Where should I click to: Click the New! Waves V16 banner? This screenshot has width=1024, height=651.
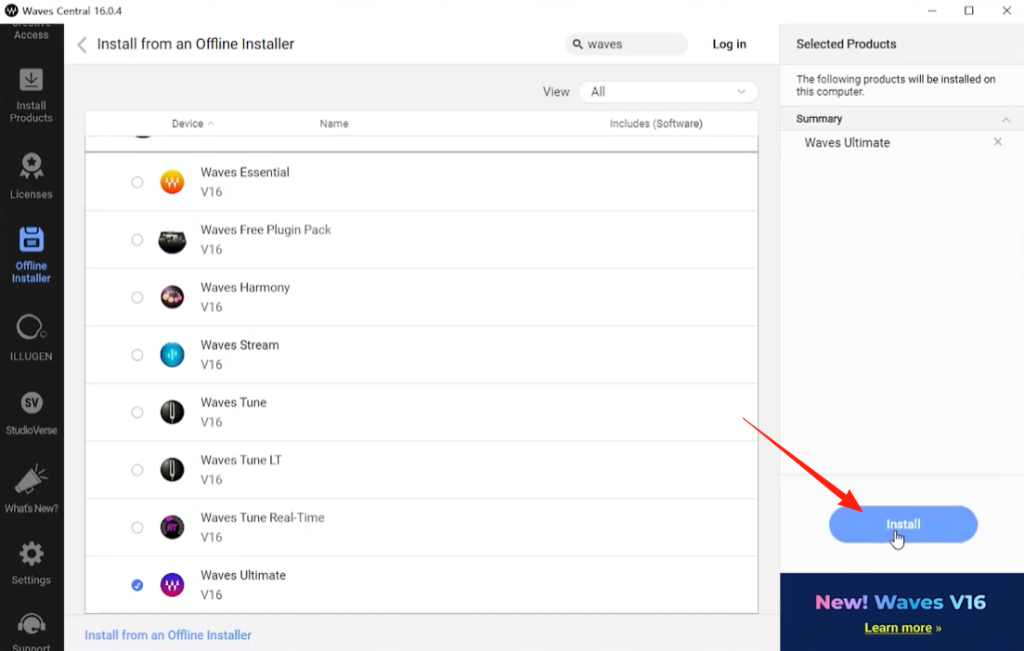[x=902, y=612]
